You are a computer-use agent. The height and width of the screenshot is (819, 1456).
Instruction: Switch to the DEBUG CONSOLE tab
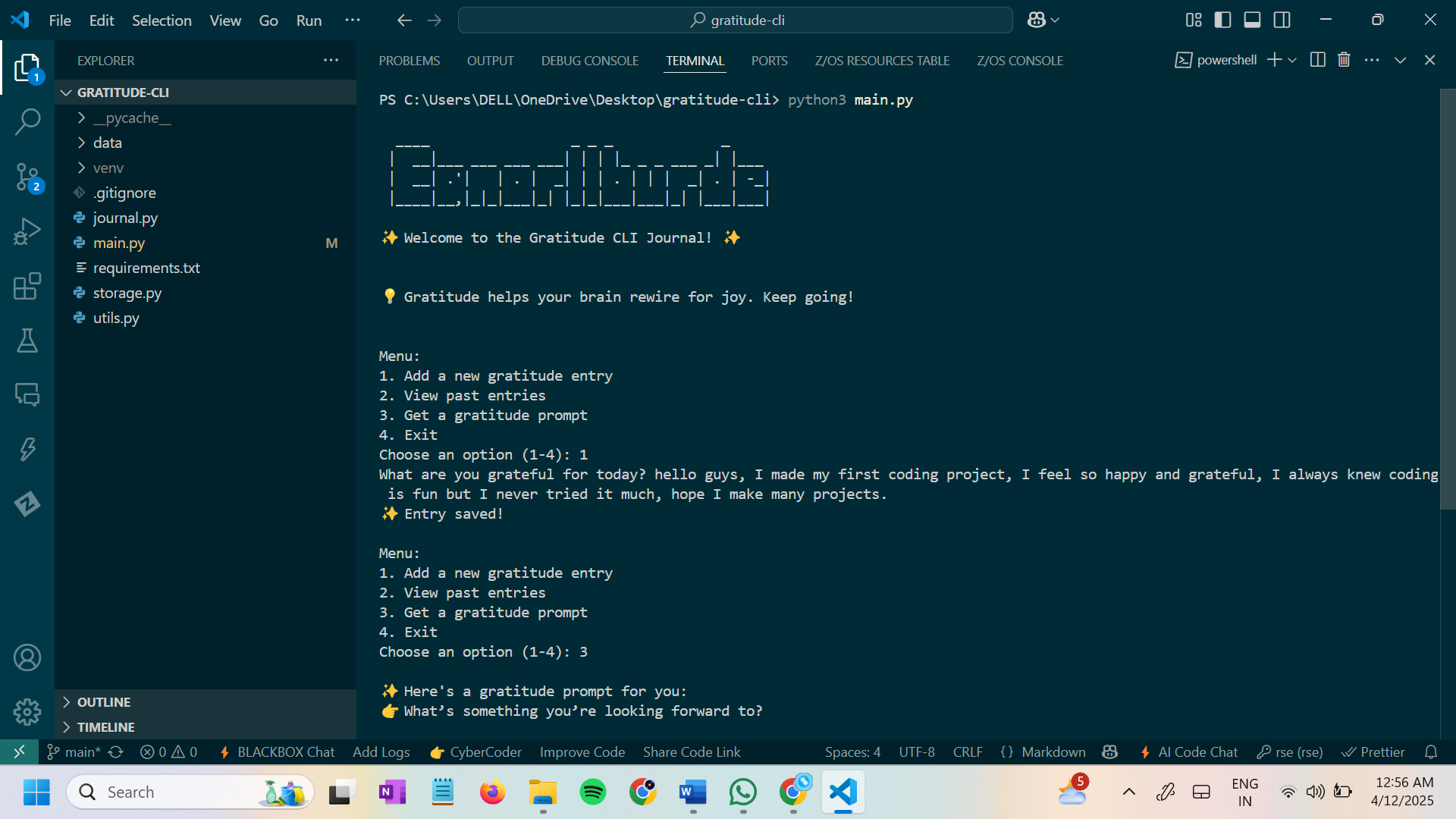(x=589, y=61)
